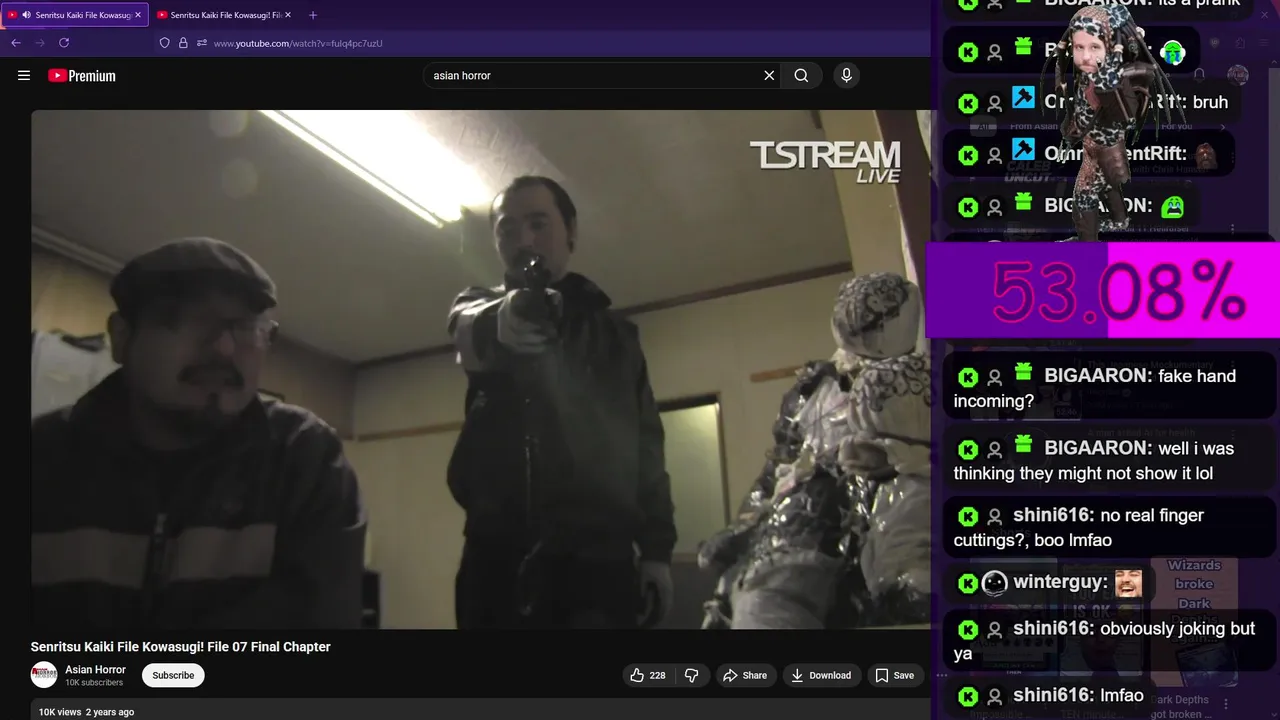Click the video title Senritsu Kaiki File Kowasugi
The image size is (1280, 720).
pyautogui.click(x=181, y=647)
